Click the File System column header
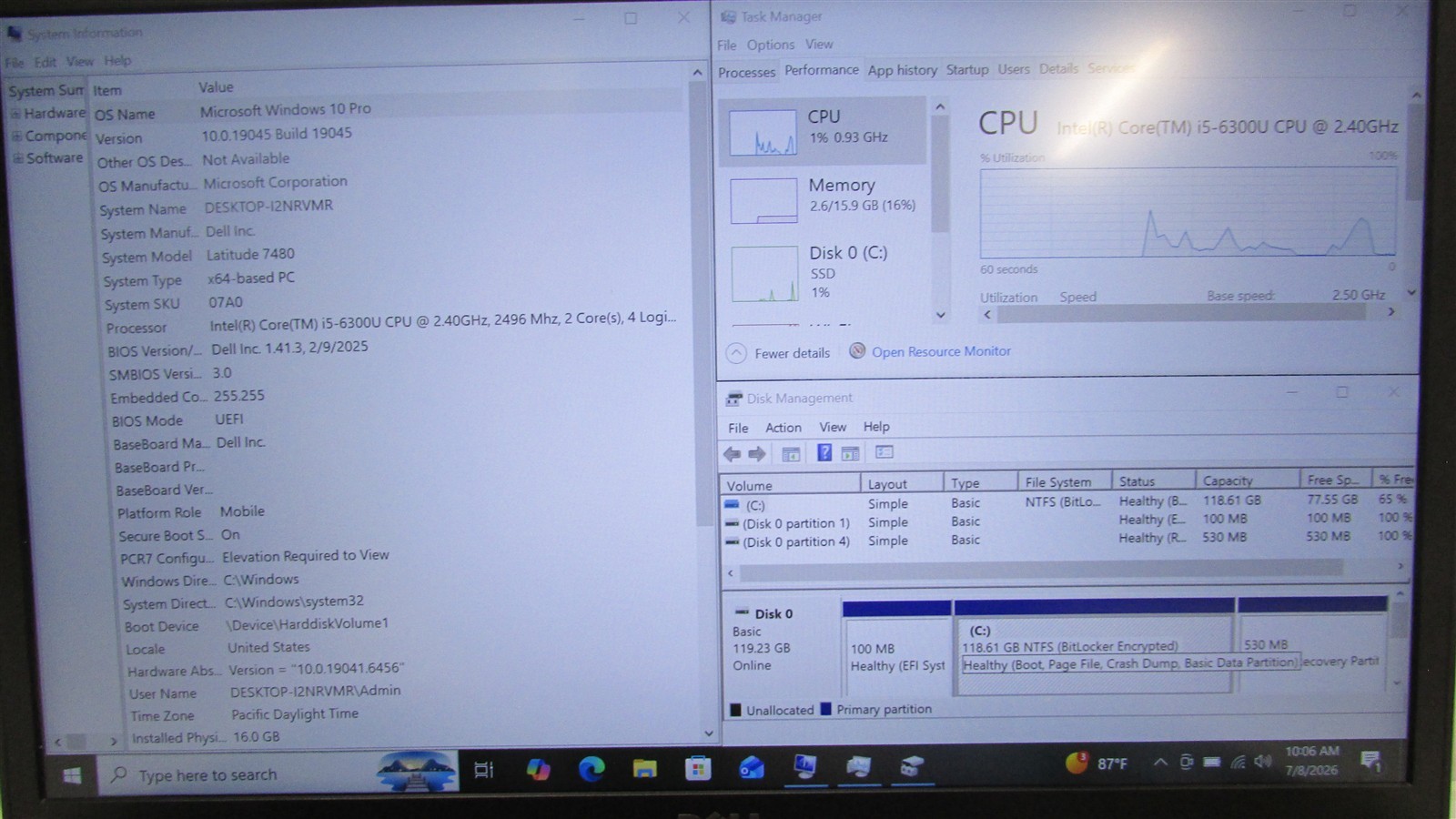This screenshot has height=819, width=1456. pos(1064,482)
